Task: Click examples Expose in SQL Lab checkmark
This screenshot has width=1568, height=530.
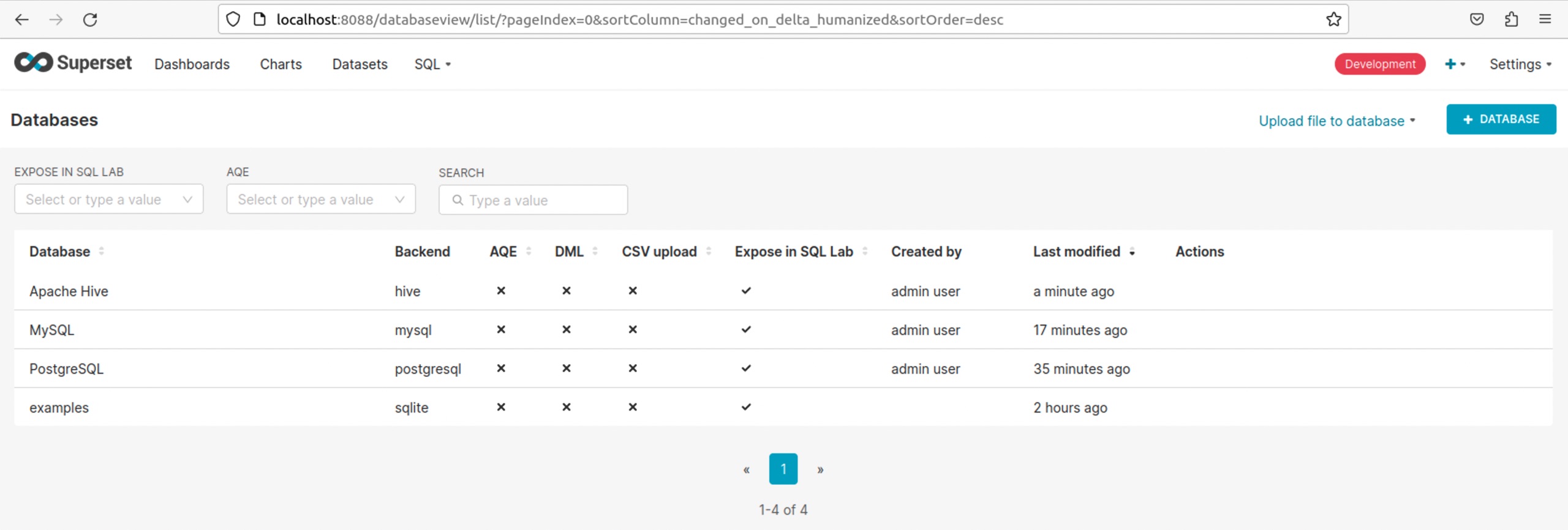Action: pyautogui.click(x=746, y=407)
